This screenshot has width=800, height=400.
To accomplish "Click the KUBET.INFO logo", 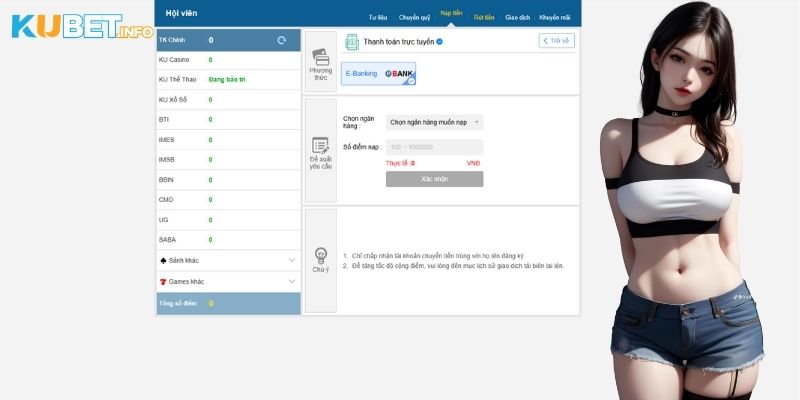I will pyautogui.click(x=82, y=27).
